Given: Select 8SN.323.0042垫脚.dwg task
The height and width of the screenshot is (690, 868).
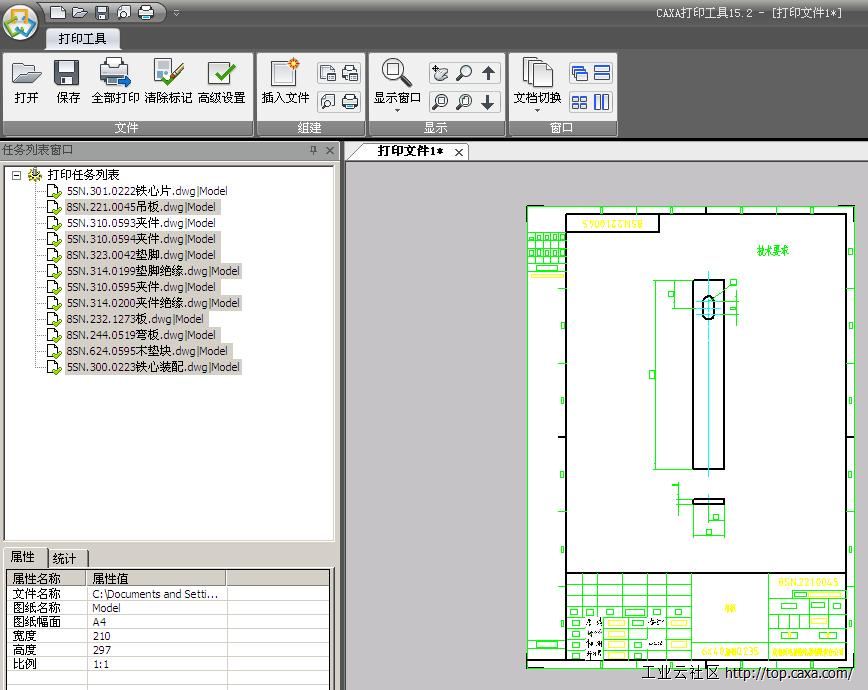Looking at the screenshot, I should pyautogui.click(x=141, y=255).
